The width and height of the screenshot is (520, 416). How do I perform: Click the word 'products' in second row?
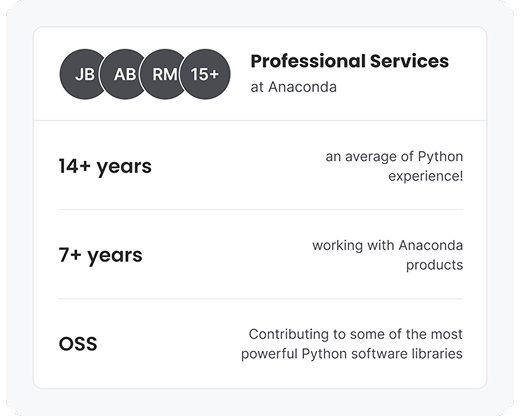(435, 265)
